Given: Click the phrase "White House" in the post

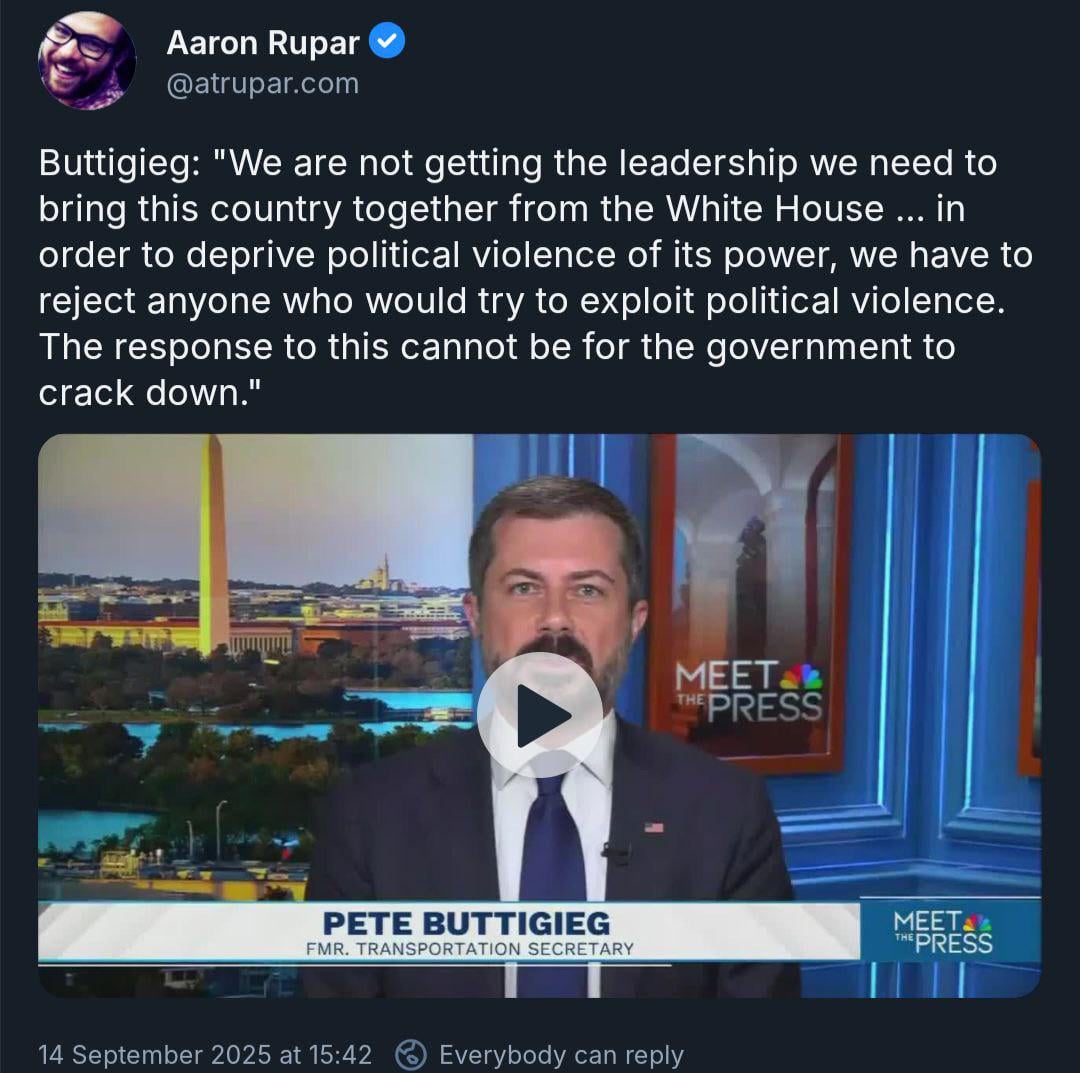Looking at the screenshot, I should point(775,209).
